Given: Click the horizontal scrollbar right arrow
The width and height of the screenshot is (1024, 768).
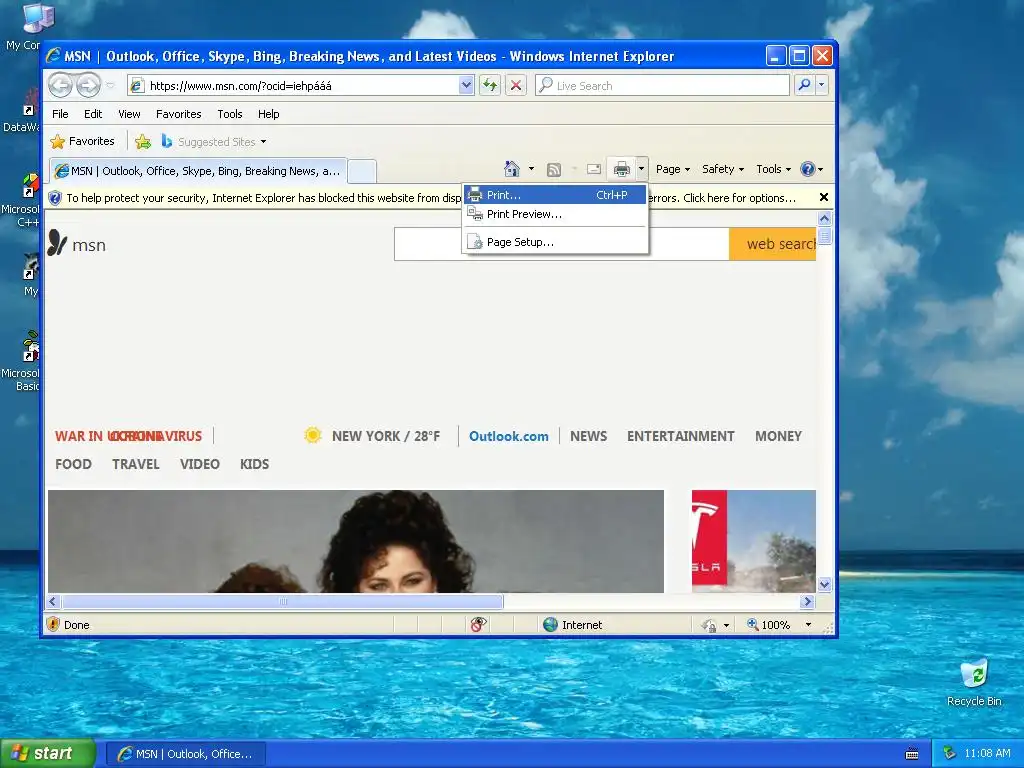Looking at the screenshot, I should (807, 601).
